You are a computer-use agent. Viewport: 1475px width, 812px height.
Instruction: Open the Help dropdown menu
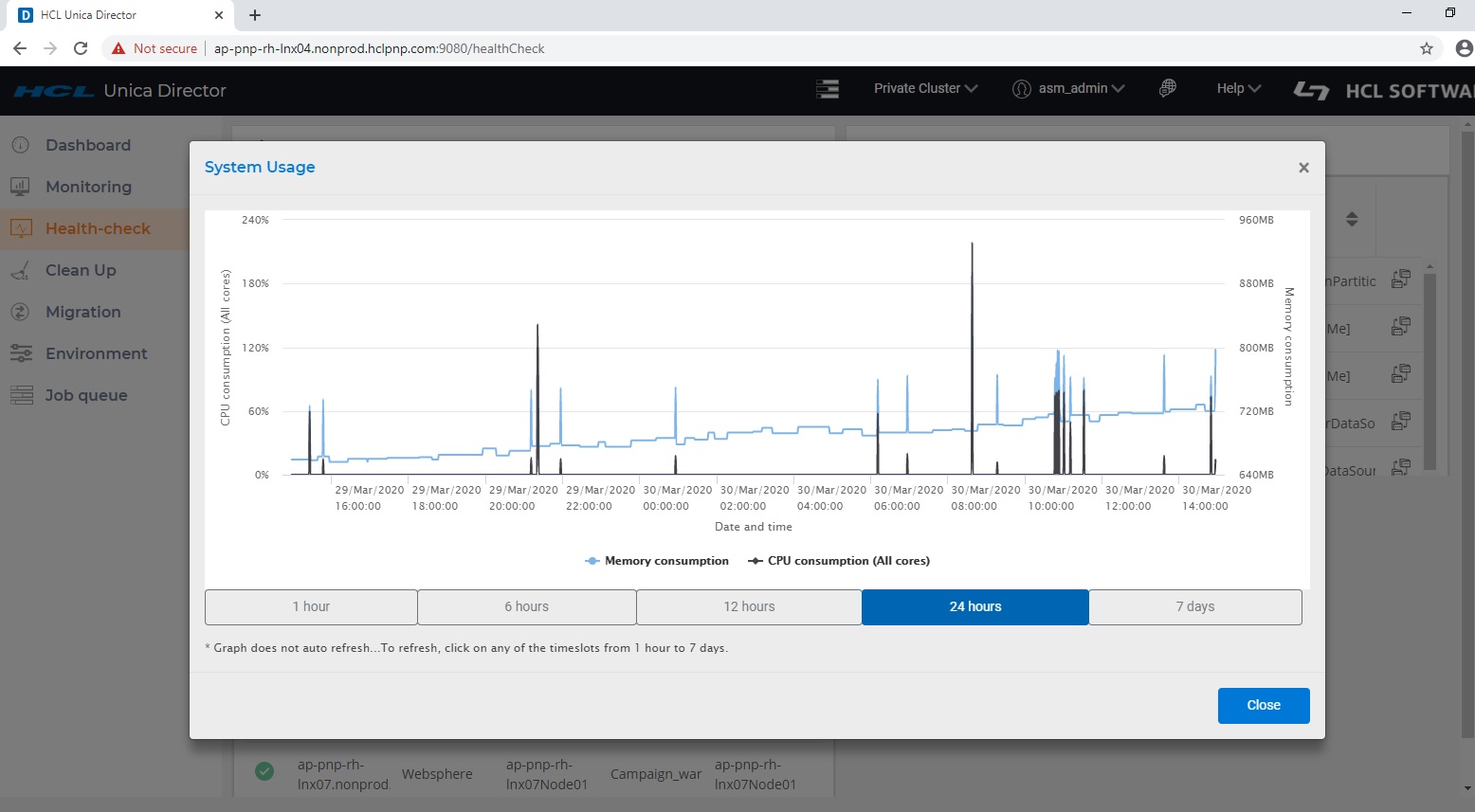coord(1238,88)
